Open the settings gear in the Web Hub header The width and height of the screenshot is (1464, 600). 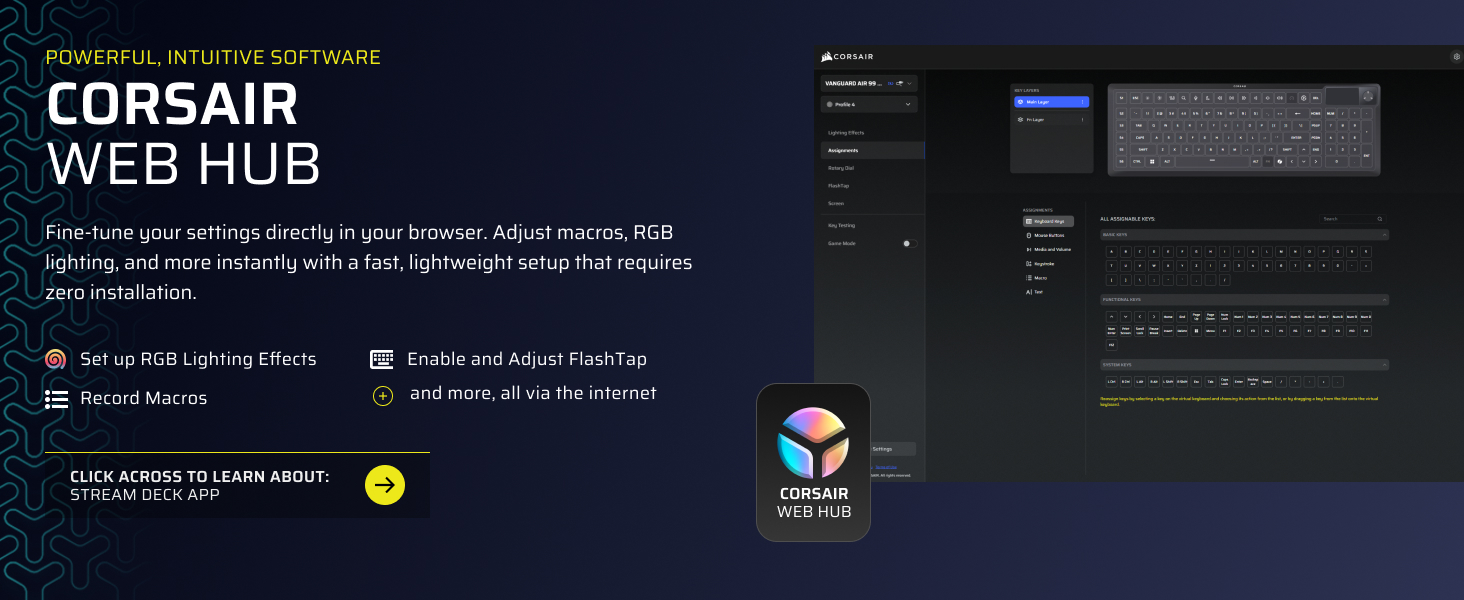click(1456, 57)
